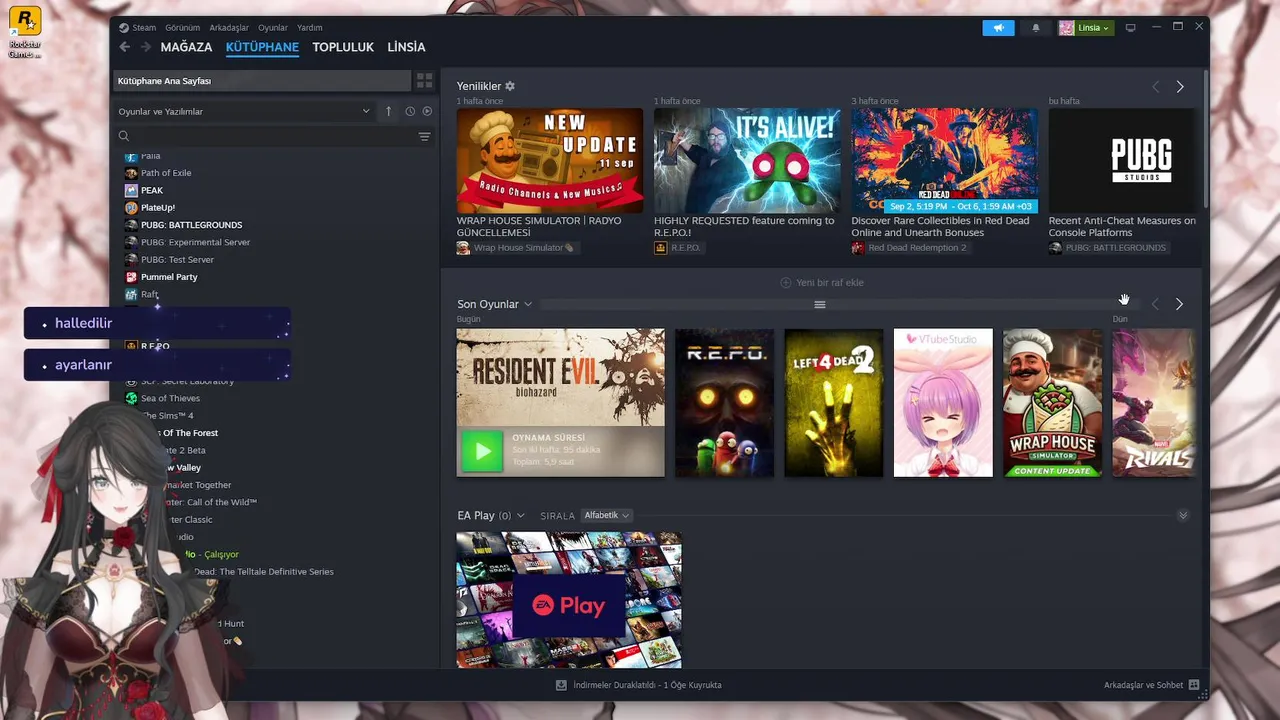The width and height of the screenshot is (1280, 720).
Task: Open the EA Play collection tile
Action: (x=569, y=600)
